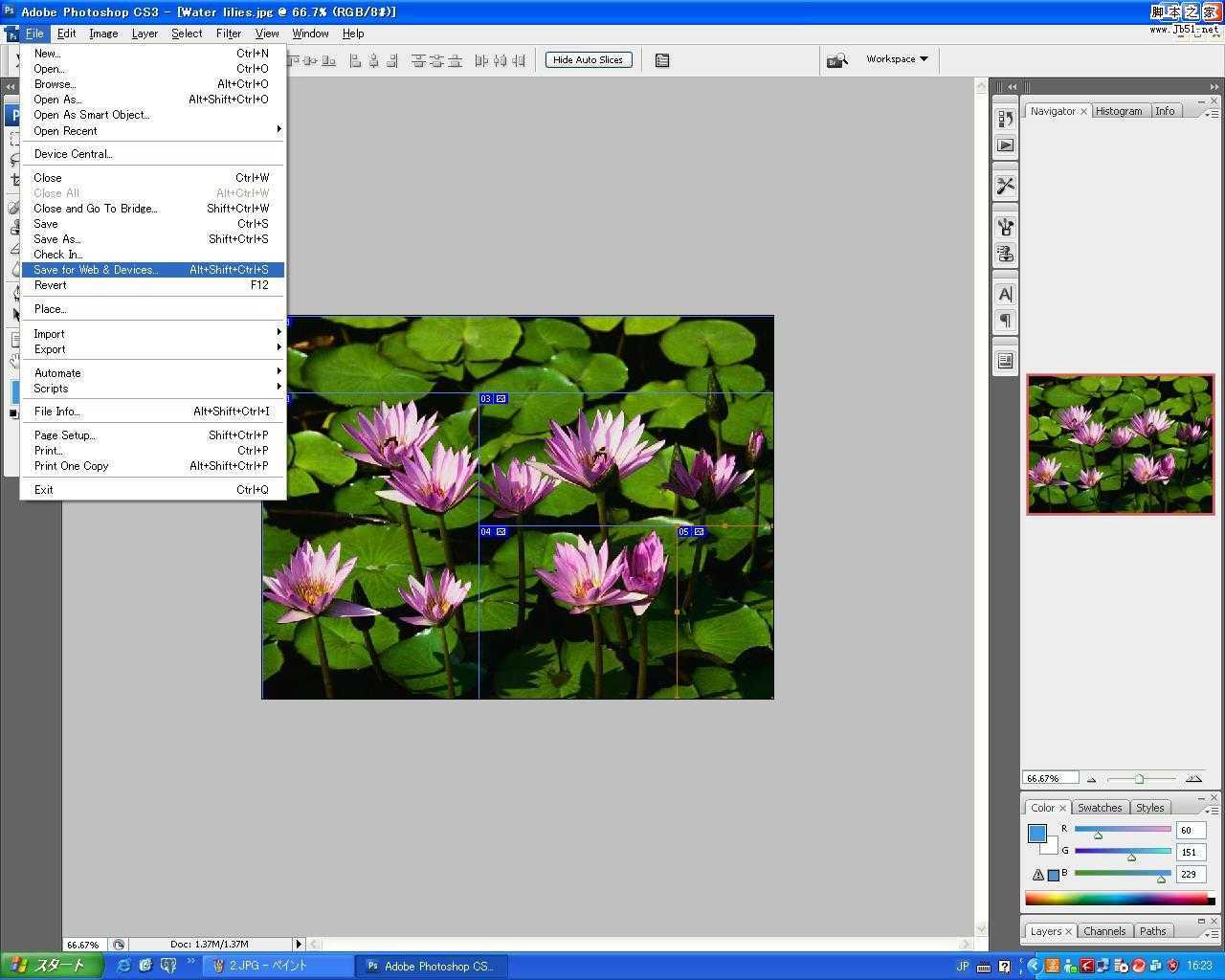
Task: Adjust the Navigator zoom slider
Action: click(x=1139, y=779)
